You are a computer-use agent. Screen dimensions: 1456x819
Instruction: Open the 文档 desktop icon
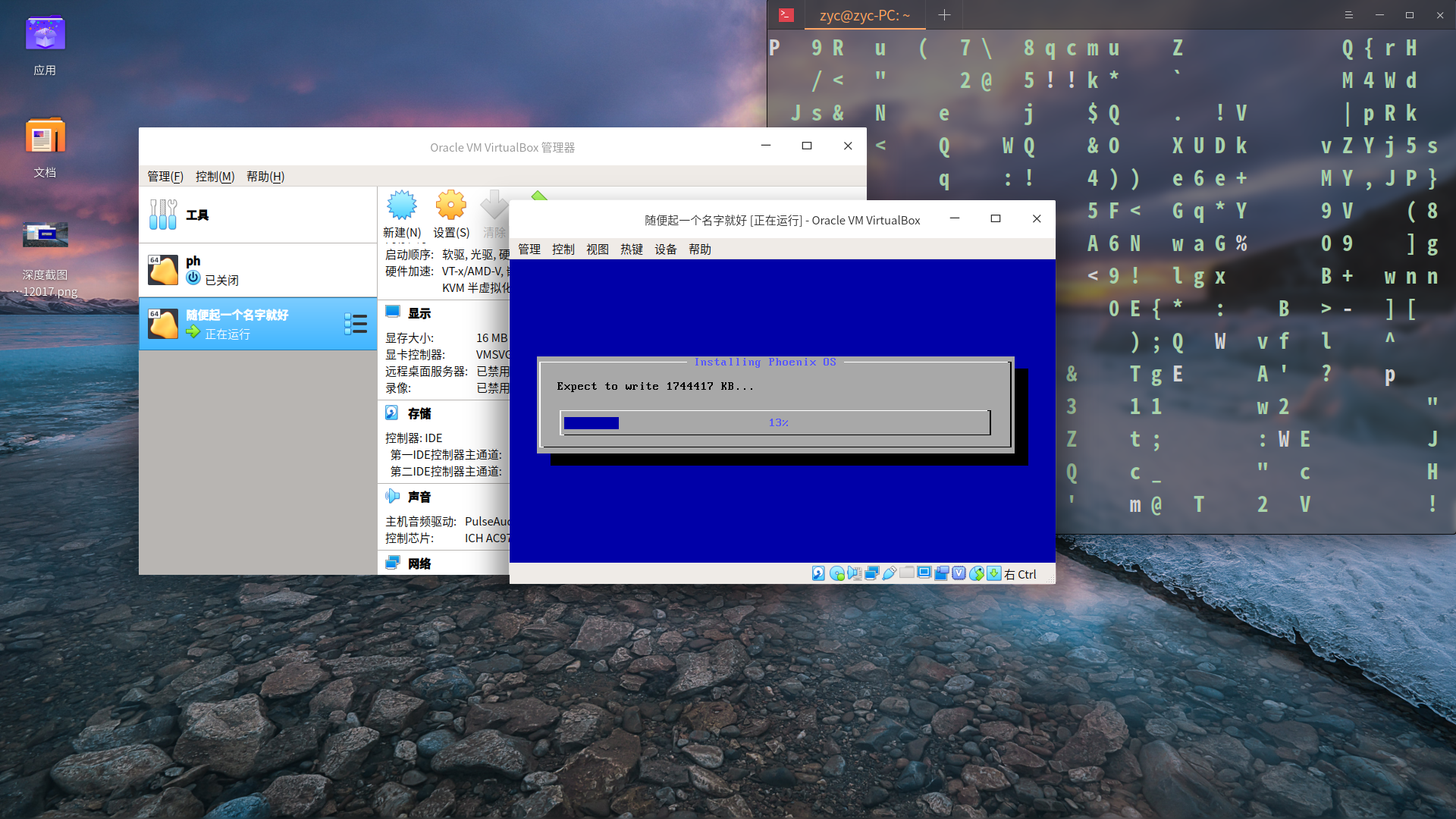point(45,148)
